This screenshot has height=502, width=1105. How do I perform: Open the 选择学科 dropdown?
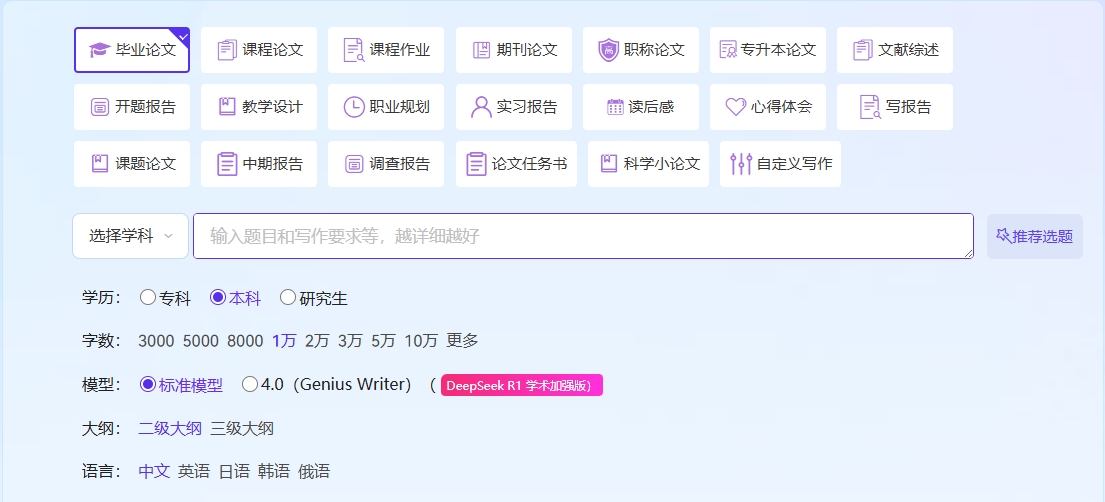pyautogui.click(x=130, y=236)
